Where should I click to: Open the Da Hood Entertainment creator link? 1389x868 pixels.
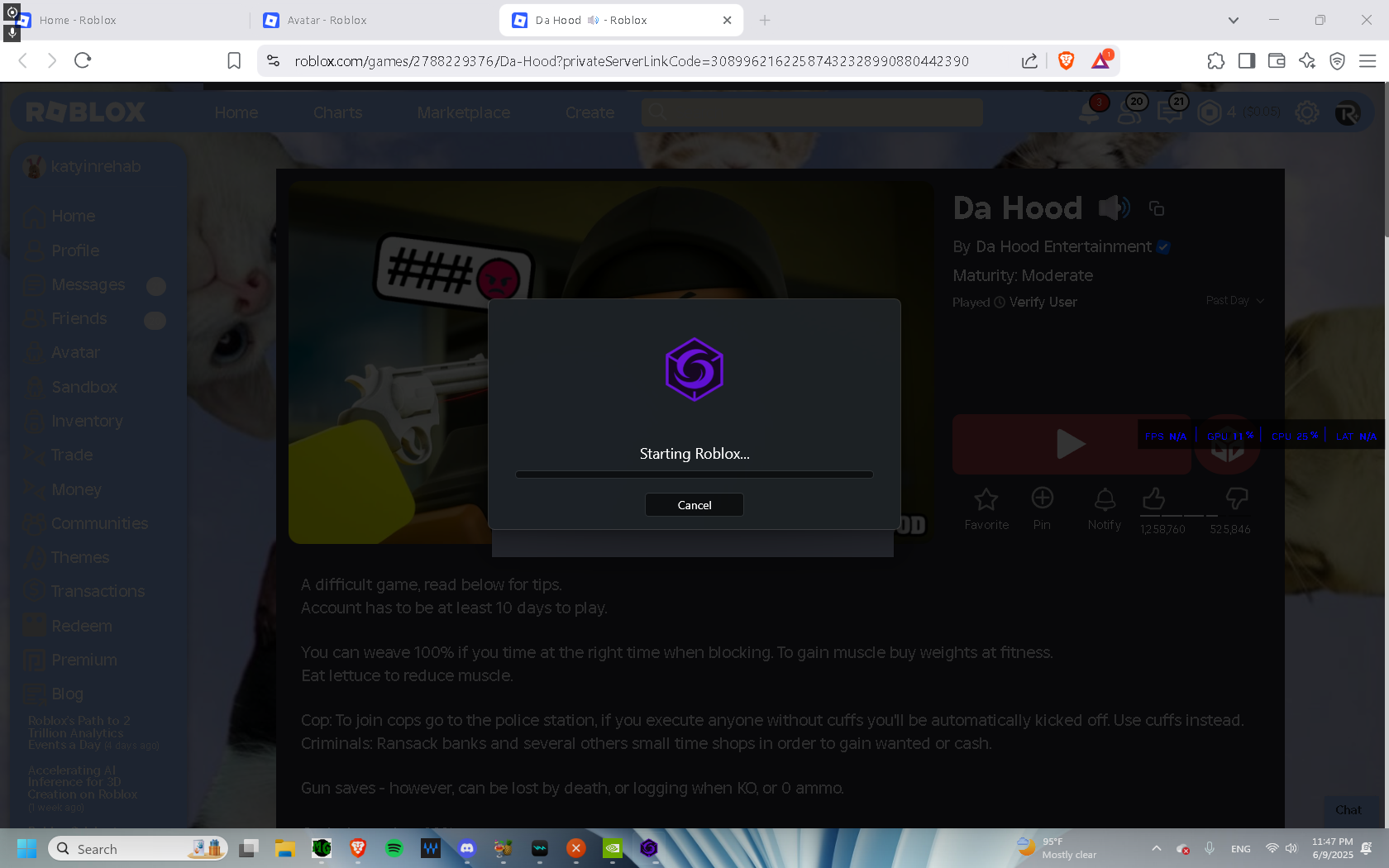1063,246
